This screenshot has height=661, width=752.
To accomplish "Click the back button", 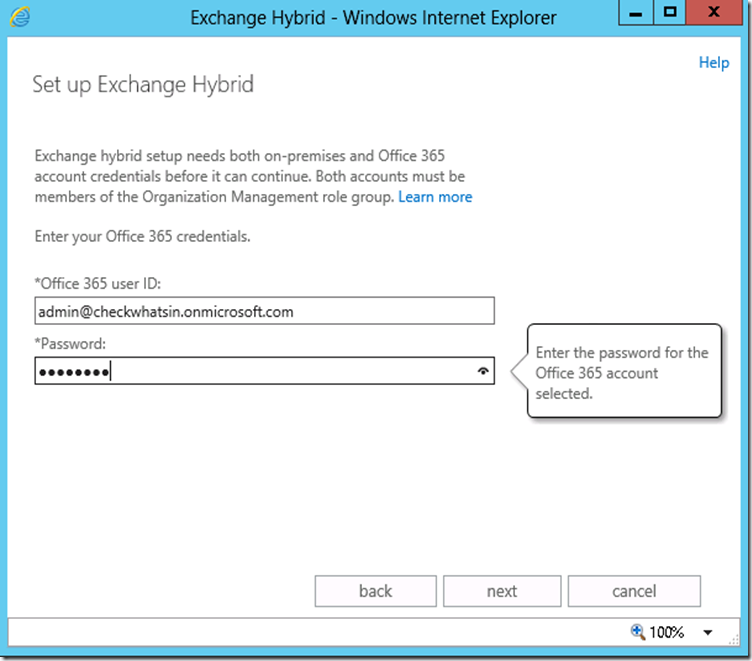I will point(376,591).
